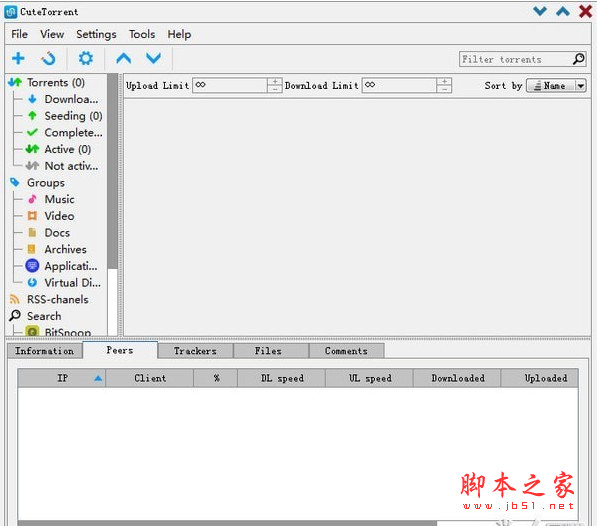Switch to the Comments tab
This screenshot has height=526, width=597.
(x=346, y=351)
